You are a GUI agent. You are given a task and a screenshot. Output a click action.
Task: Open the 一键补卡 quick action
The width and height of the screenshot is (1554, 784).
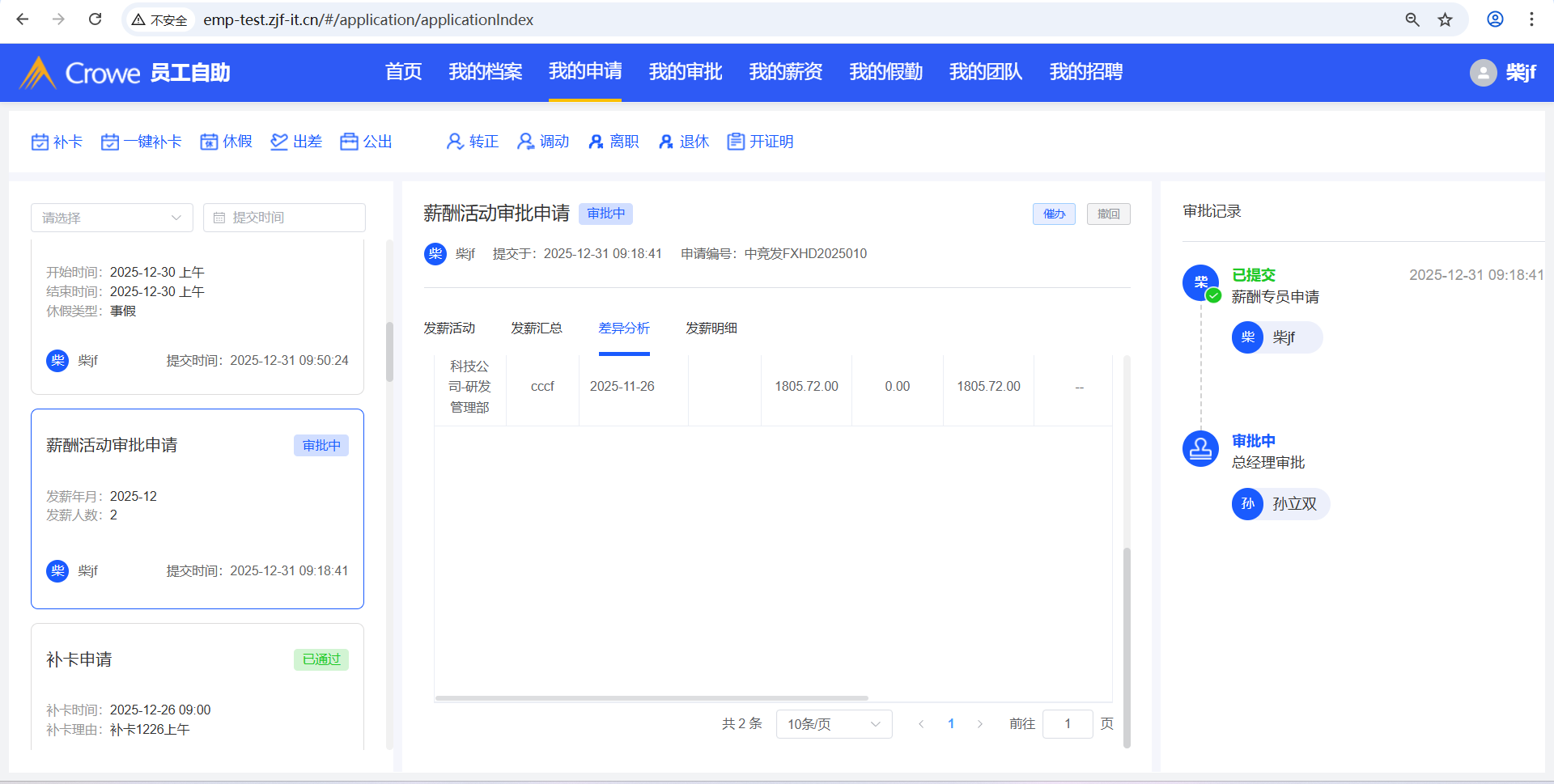(x=142, y=142)
